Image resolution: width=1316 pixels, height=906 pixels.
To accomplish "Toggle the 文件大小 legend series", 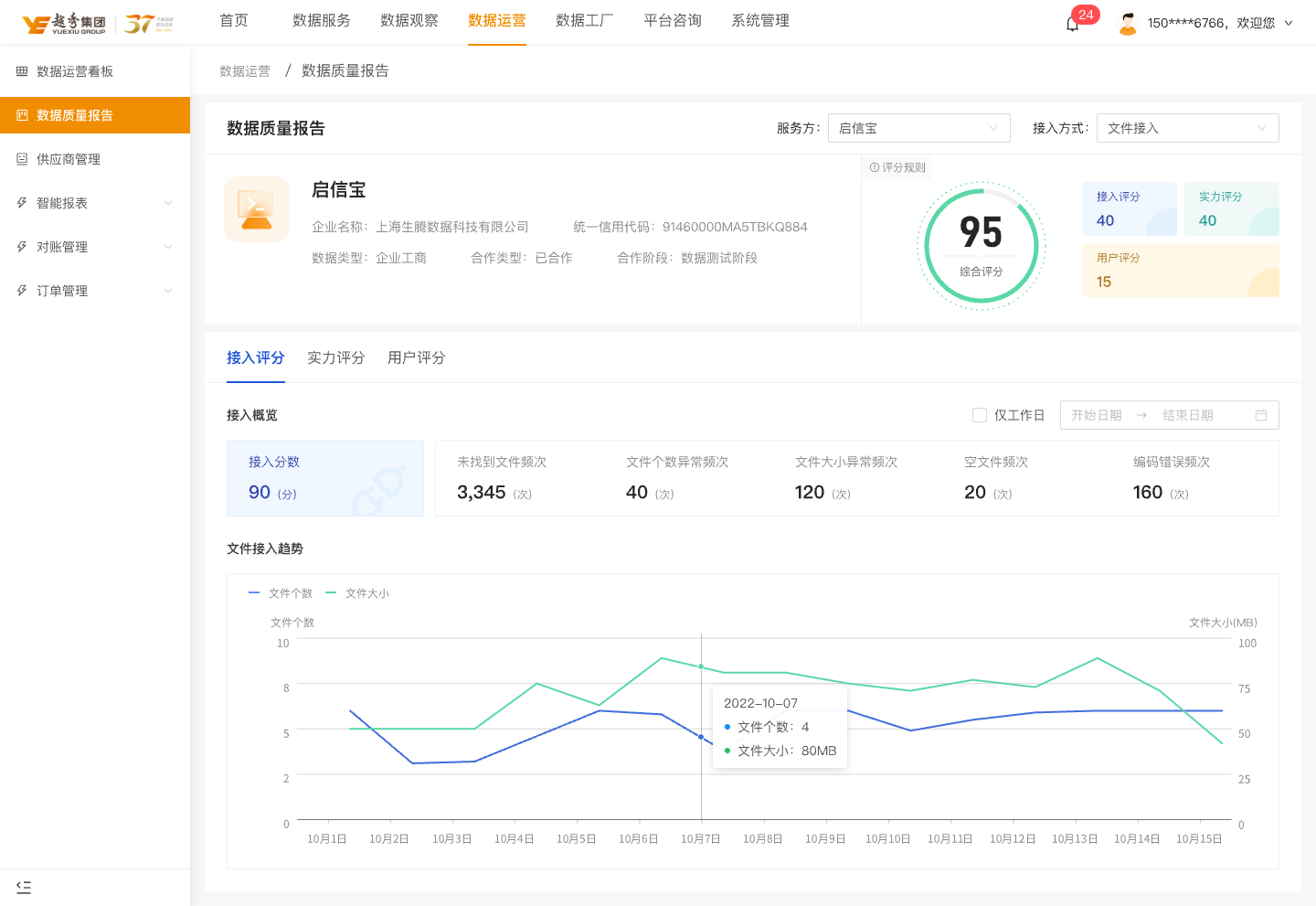I will coord(357,593).
